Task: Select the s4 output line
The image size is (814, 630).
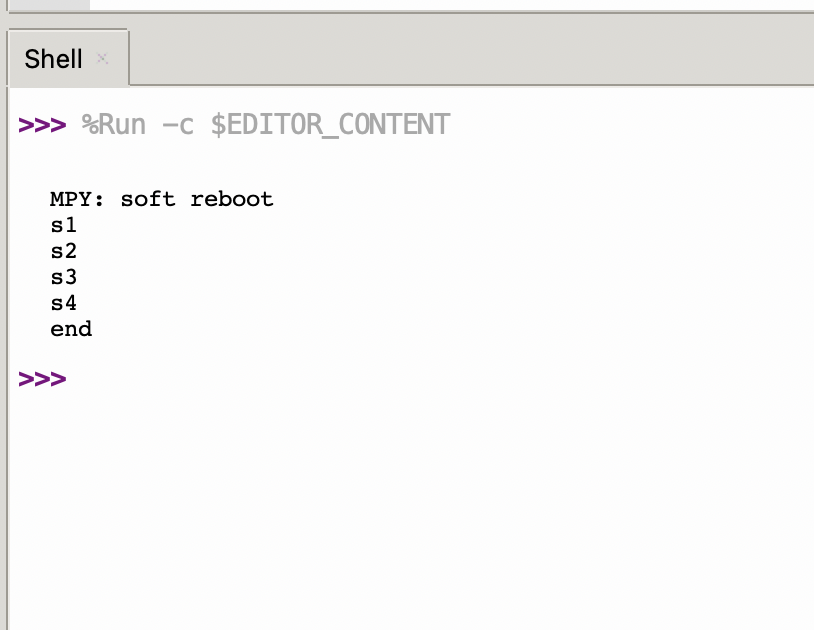Action: (x=63, y=302)
